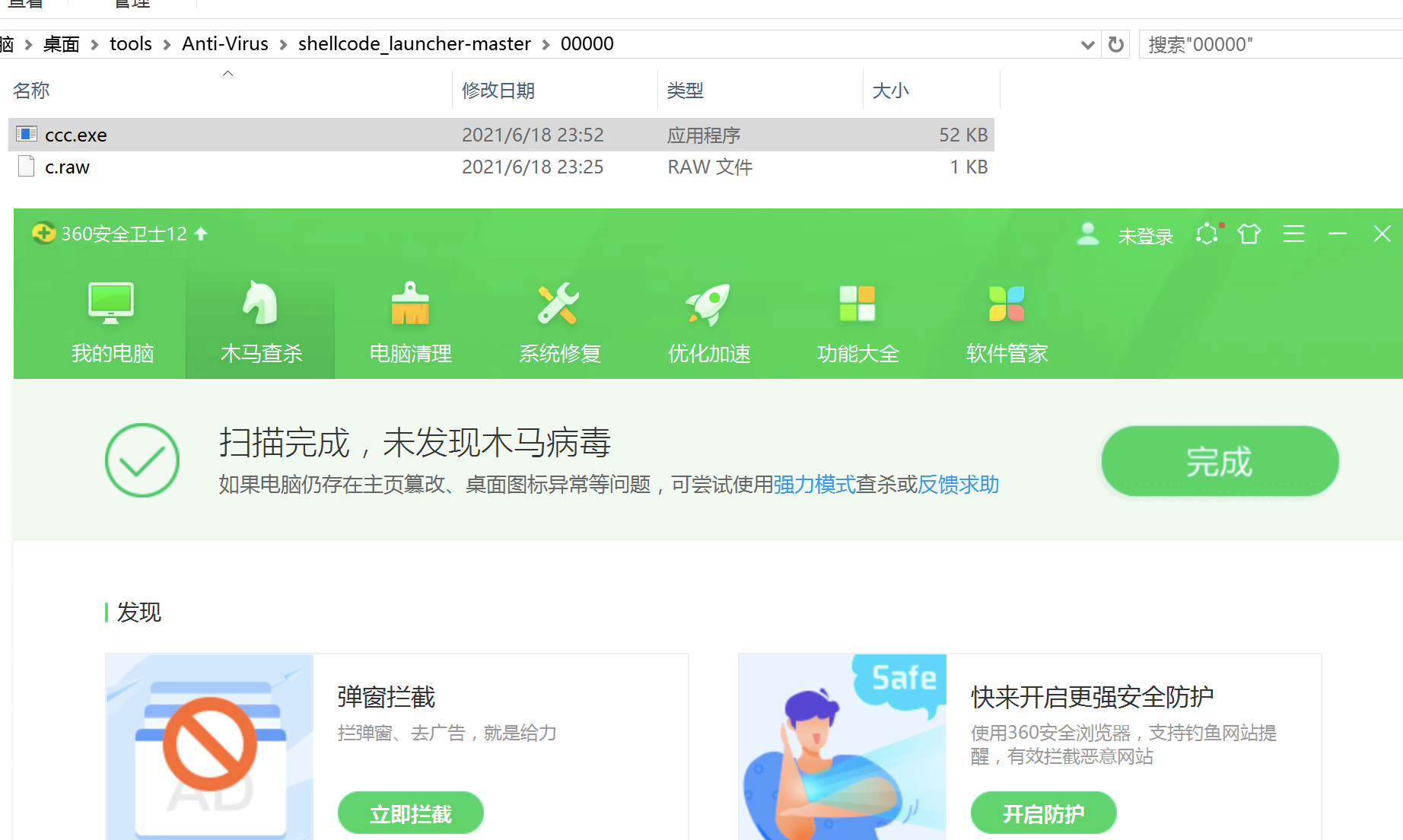Viewport: 1403px width, 840px height.
Task: Switch to the 功能大全 tab label
Action: pos(858,353)
